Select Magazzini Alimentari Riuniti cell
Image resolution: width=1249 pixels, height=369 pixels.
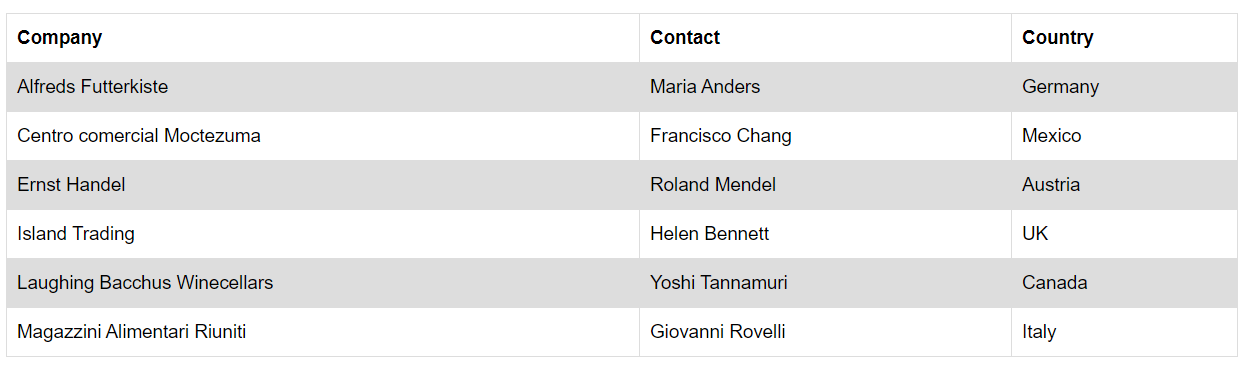point(323,332)
